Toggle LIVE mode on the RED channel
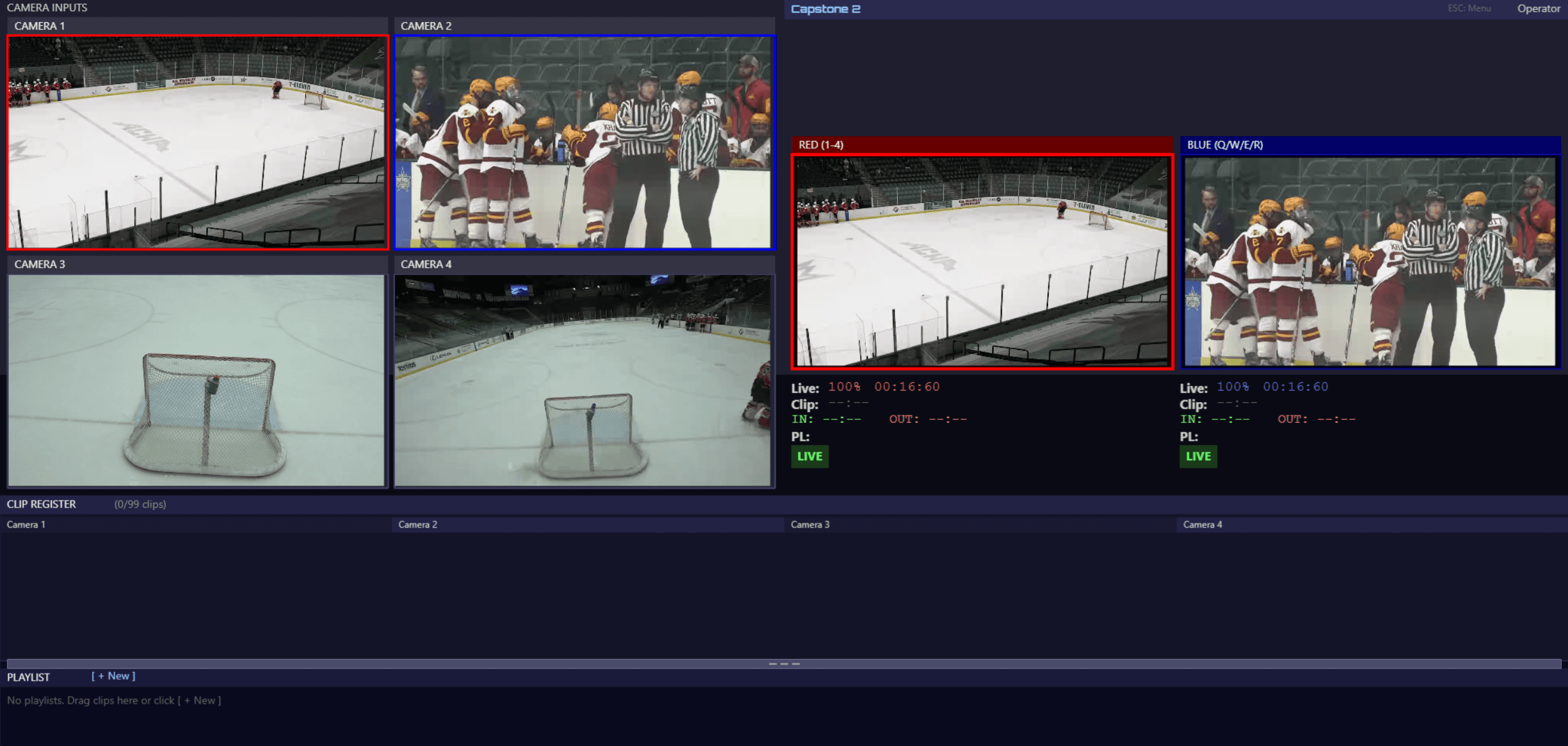The image size is (1568, 746). (809, 456)
